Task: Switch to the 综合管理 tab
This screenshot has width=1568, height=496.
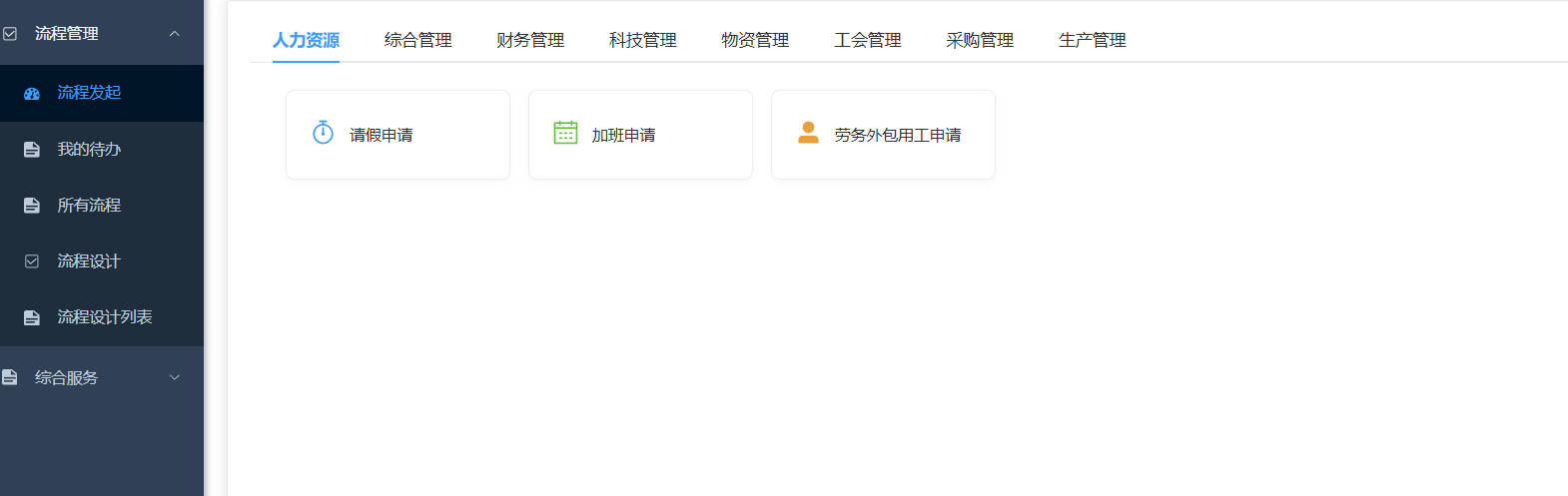Action: point(418,40)
